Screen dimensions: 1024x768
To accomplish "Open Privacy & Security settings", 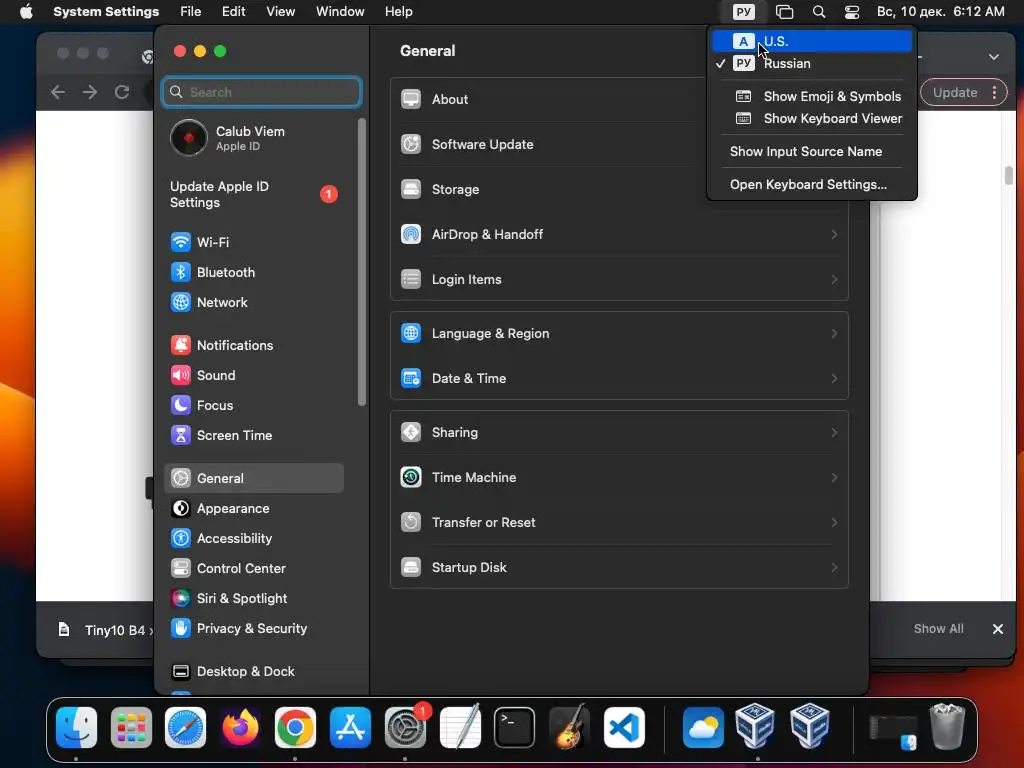I will coord(238,629).
